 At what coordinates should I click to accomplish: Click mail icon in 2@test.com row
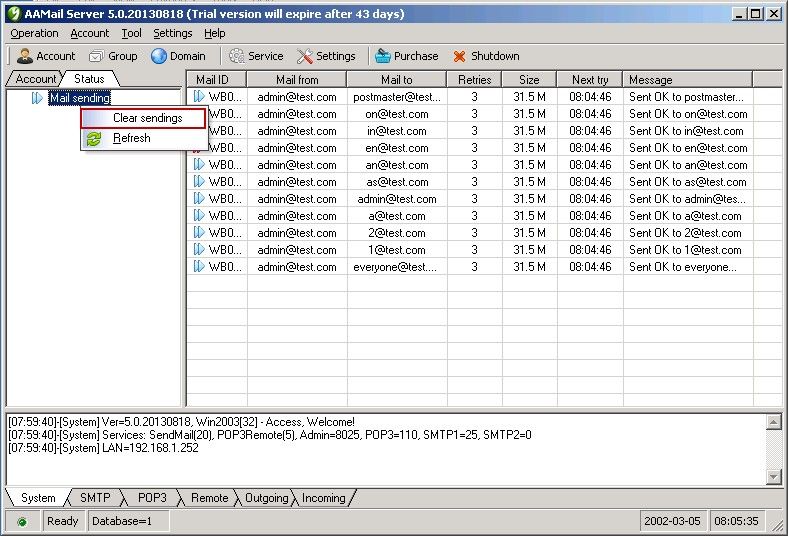[199, 233]
